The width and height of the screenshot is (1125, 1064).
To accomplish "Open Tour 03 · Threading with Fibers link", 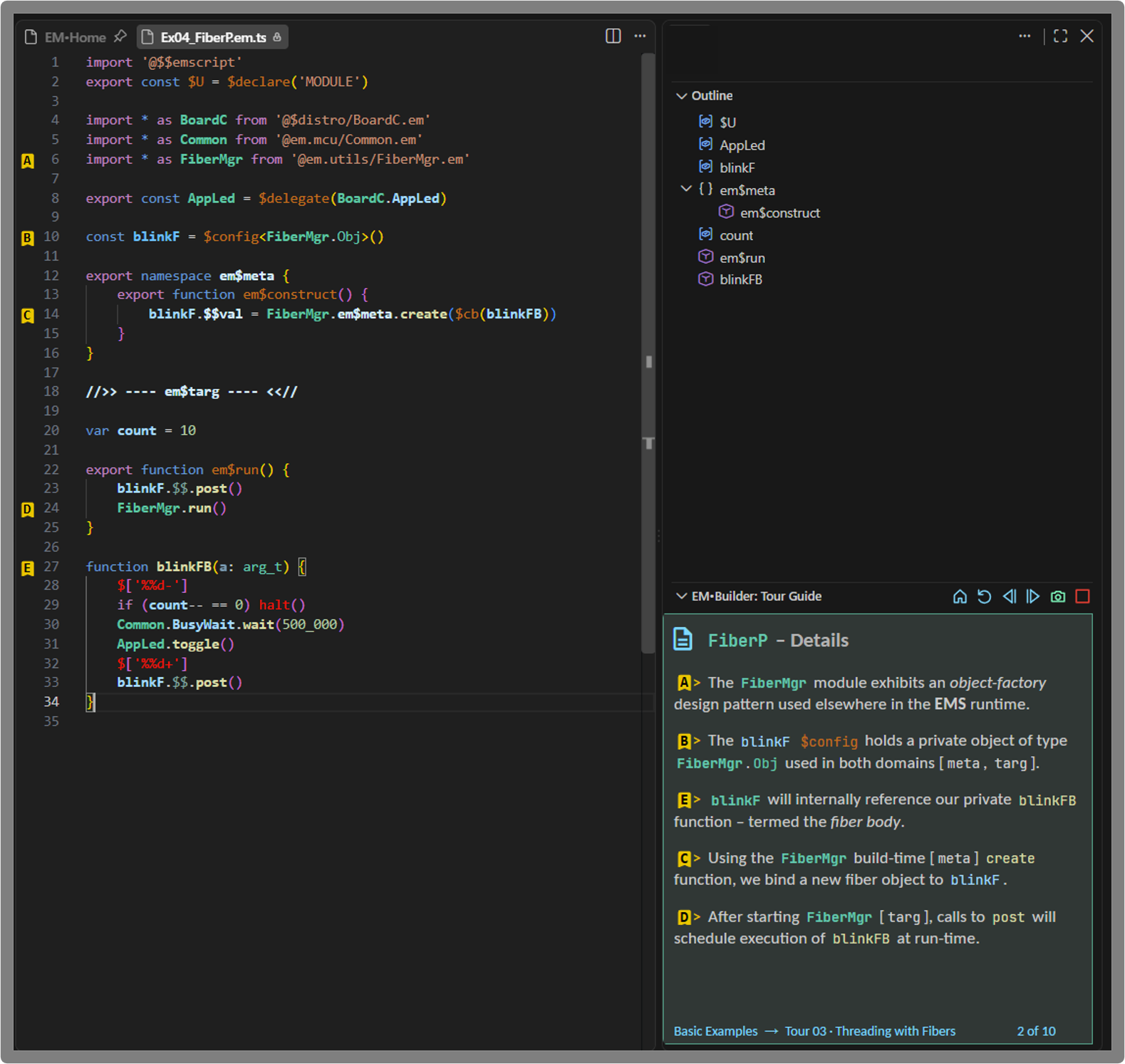I will coord(870,1031).
